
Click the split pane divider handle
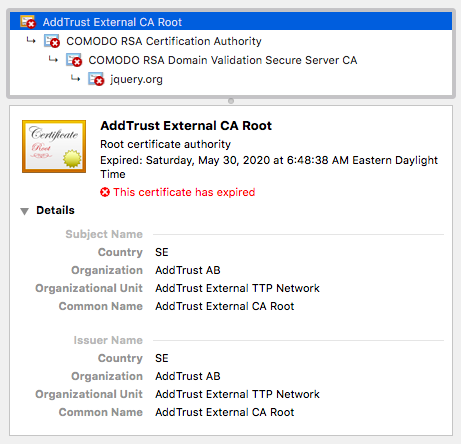click(231, 101)
